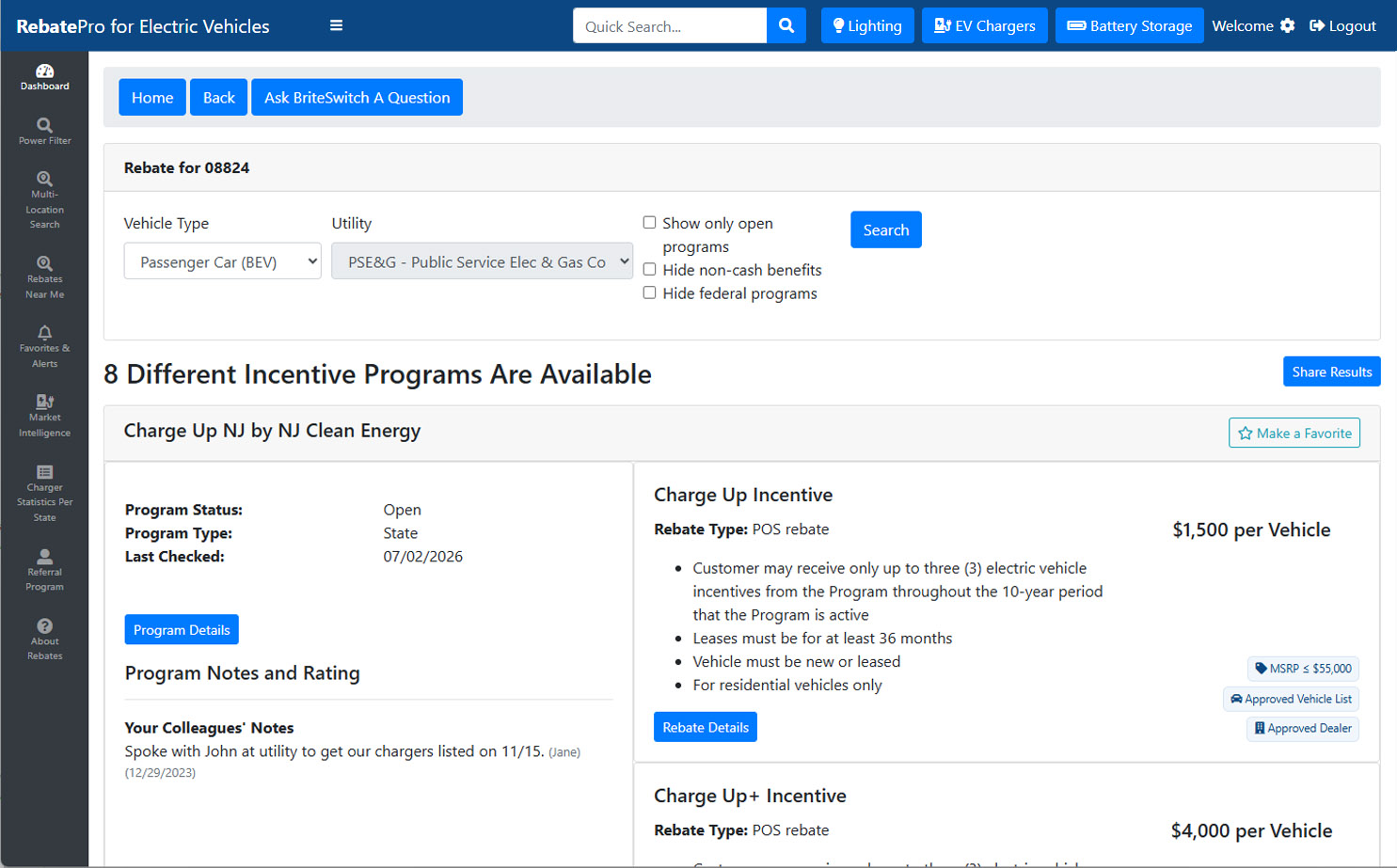Screen dimensions: 1397x868
Task: Click the blue Search button
Action: (886, 229)
